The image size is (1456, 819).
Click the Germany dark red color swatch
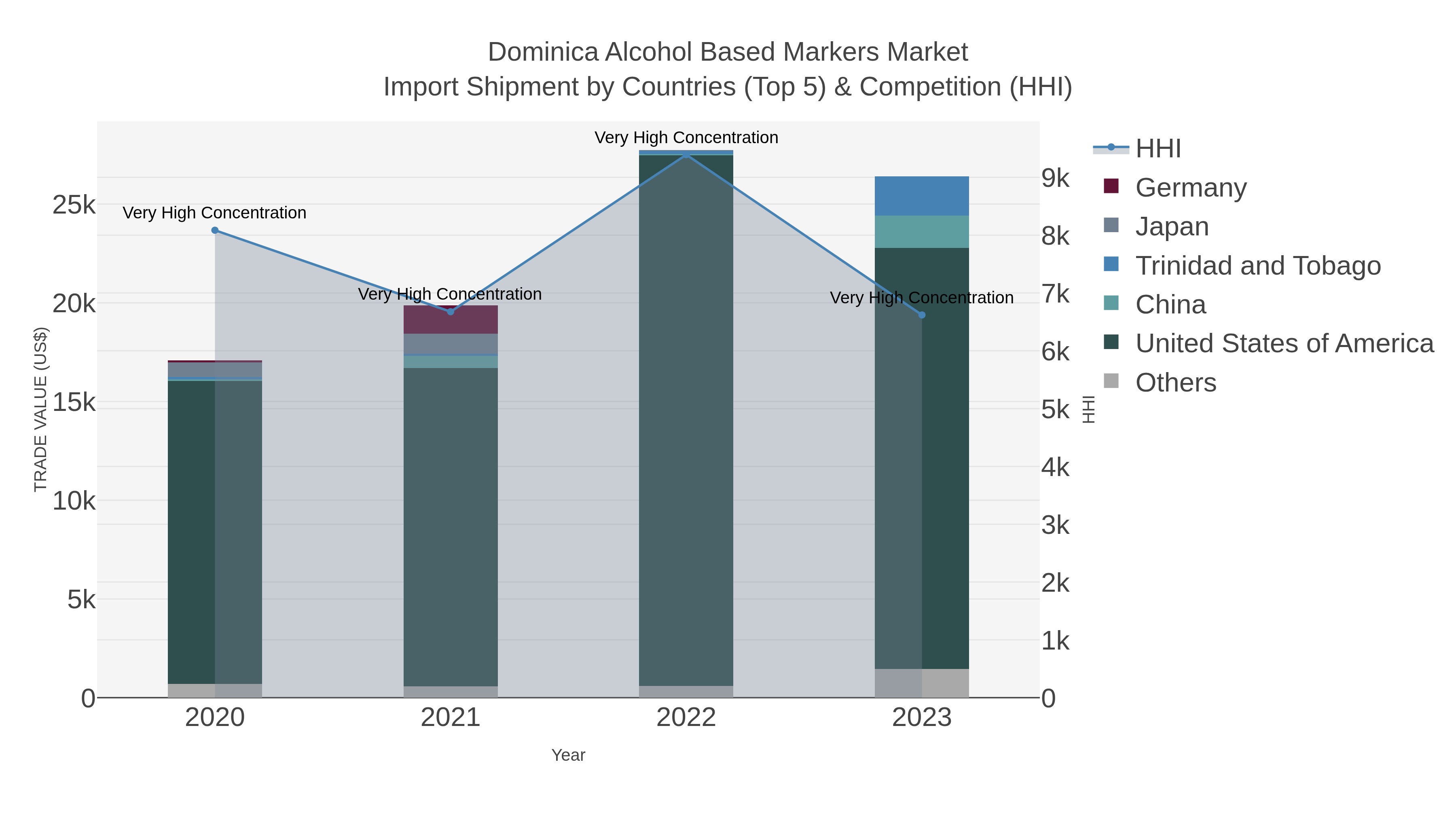1111,186
